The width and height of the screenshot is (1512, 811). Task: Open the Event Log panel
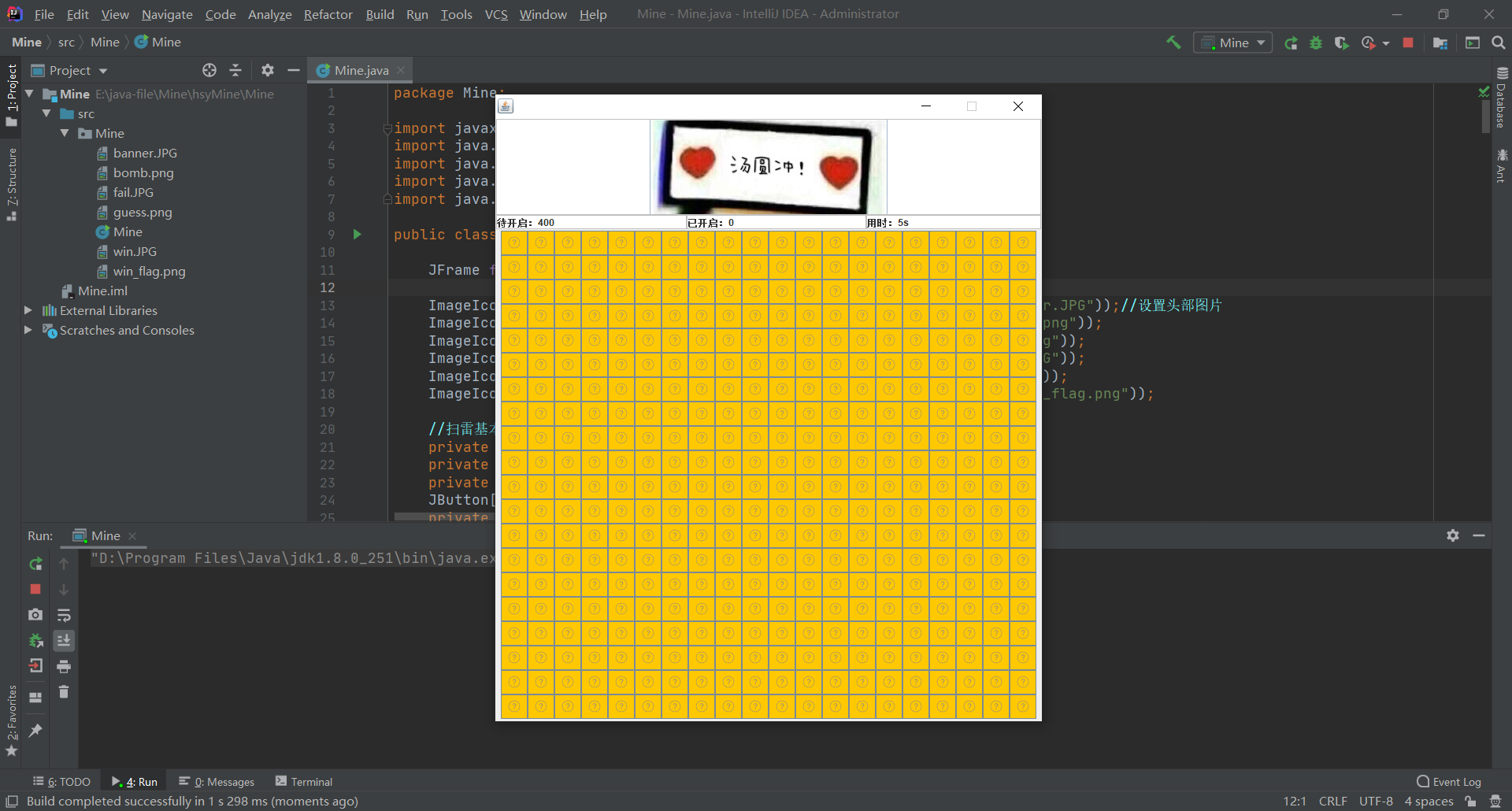click(1455, 781)
